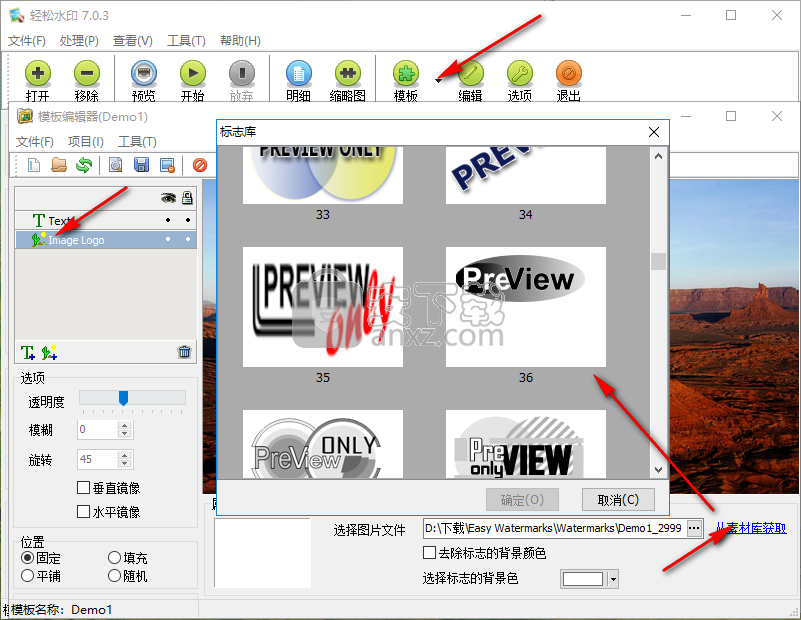Click the 取消(C) button in logo library
The width and height of the screenshot is (801, 620).
point(618,499)
